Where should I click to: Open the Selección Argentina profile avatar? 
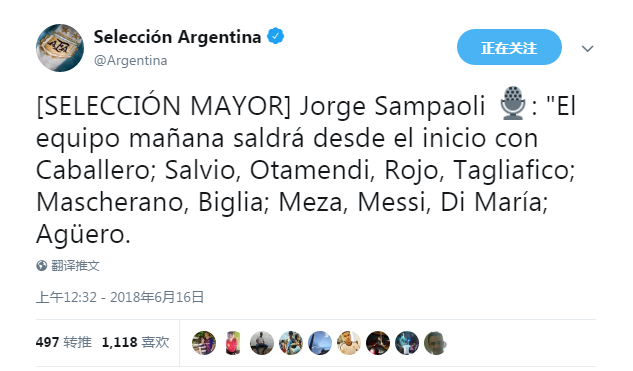tap(60, 48)
